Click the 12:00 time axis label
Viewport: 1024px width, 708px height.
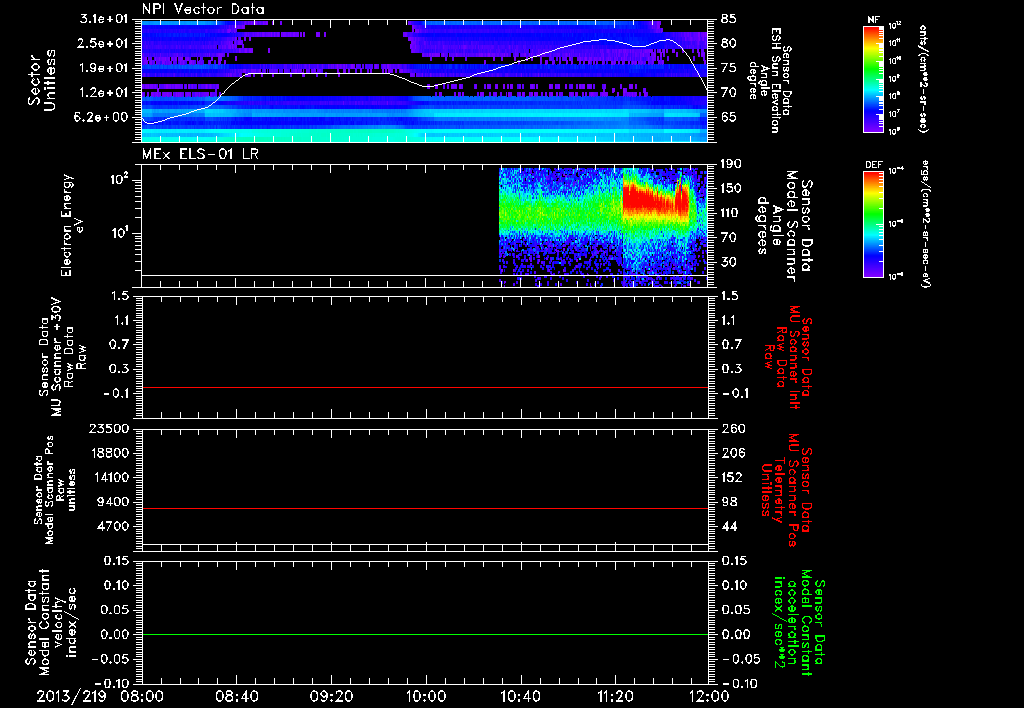tap(709, 696)
